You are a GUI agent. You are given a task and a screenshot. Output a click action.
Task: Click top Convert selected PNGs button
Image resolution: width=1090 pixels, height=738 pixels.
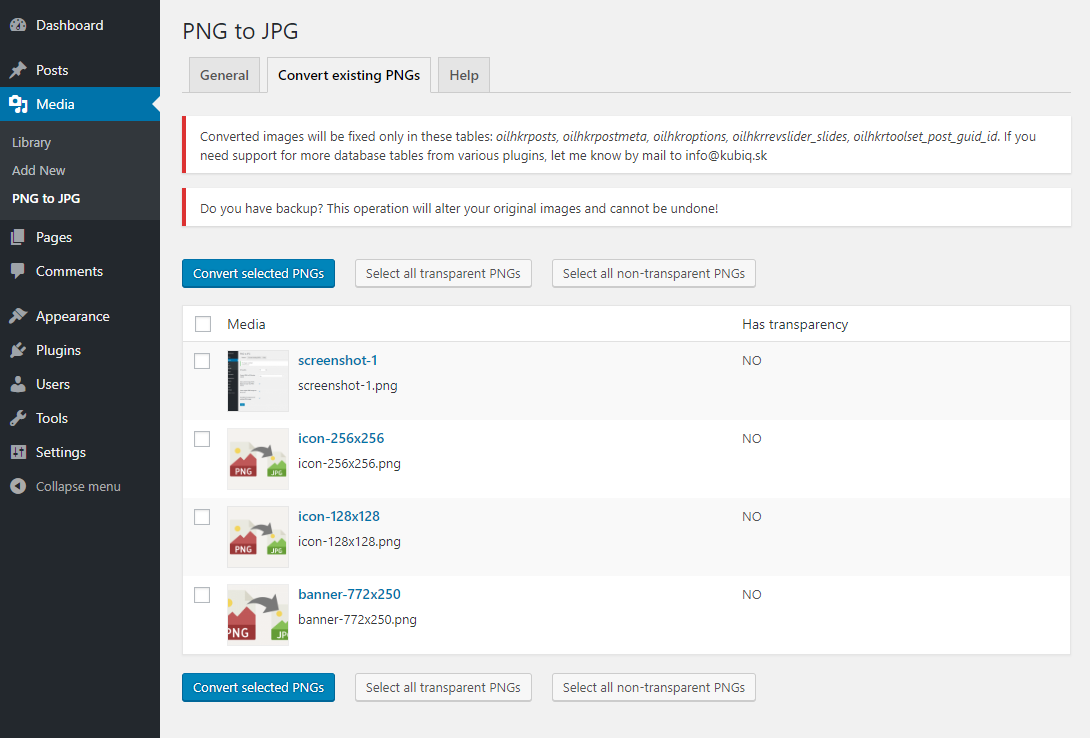[x=259, y=274]
